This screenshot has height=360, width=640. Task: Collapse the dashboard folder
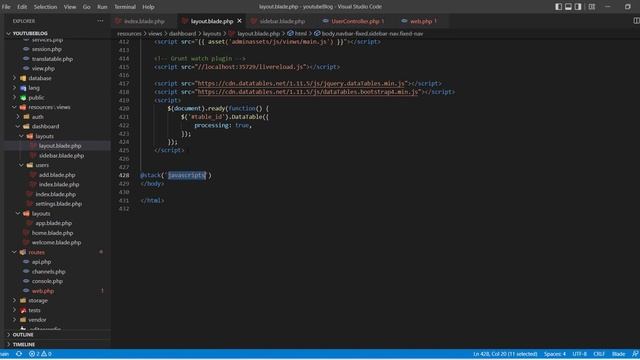[45, 127]
